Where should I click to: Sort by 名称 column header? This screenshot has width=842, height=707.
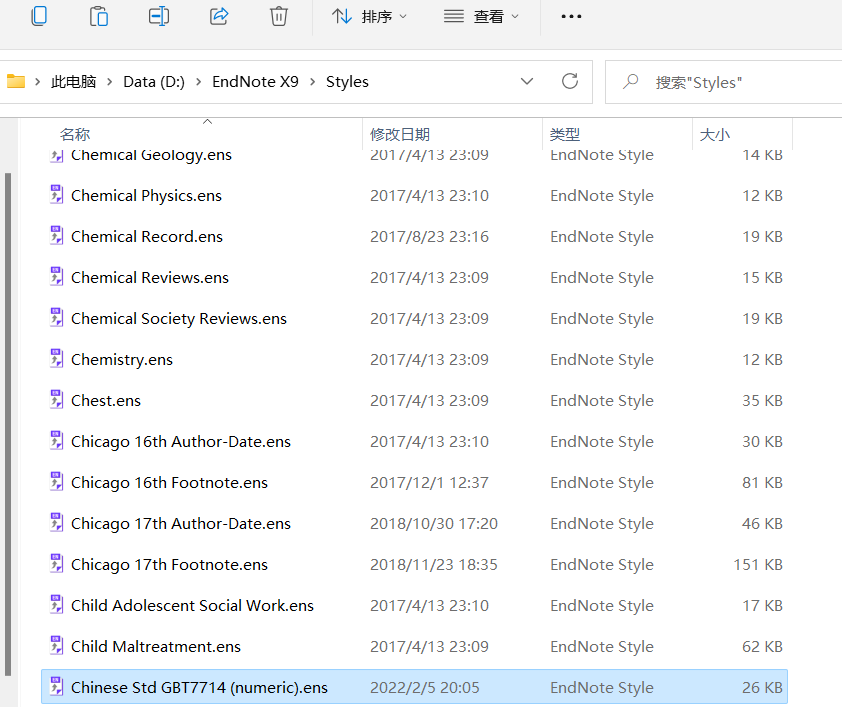75,134
